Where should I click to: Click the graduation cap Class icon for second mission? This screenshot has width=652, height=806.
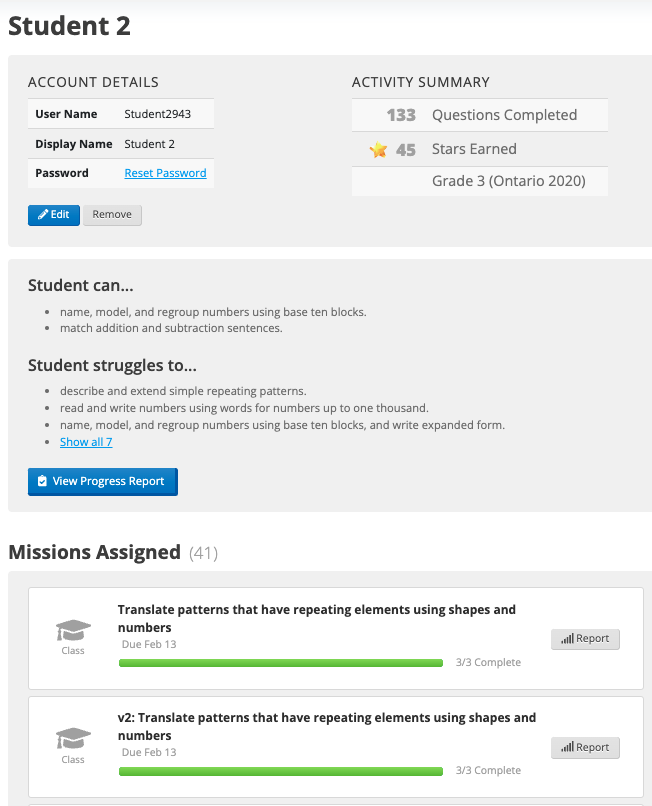click(x=72, y=737)
